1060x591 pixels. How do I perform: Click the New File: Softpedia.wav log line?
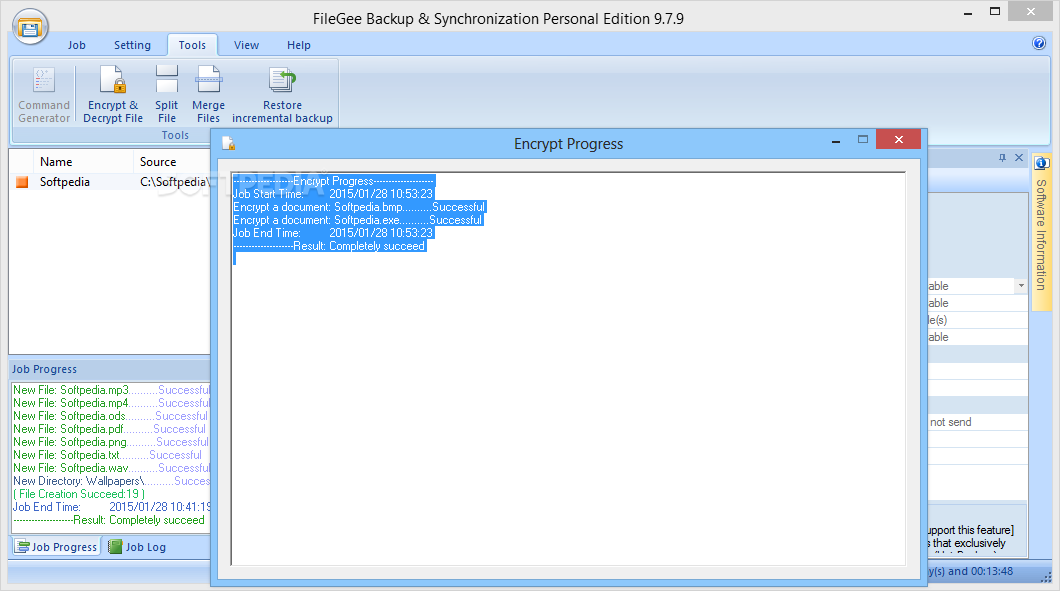pyautogui.click(x=112, y=468)
